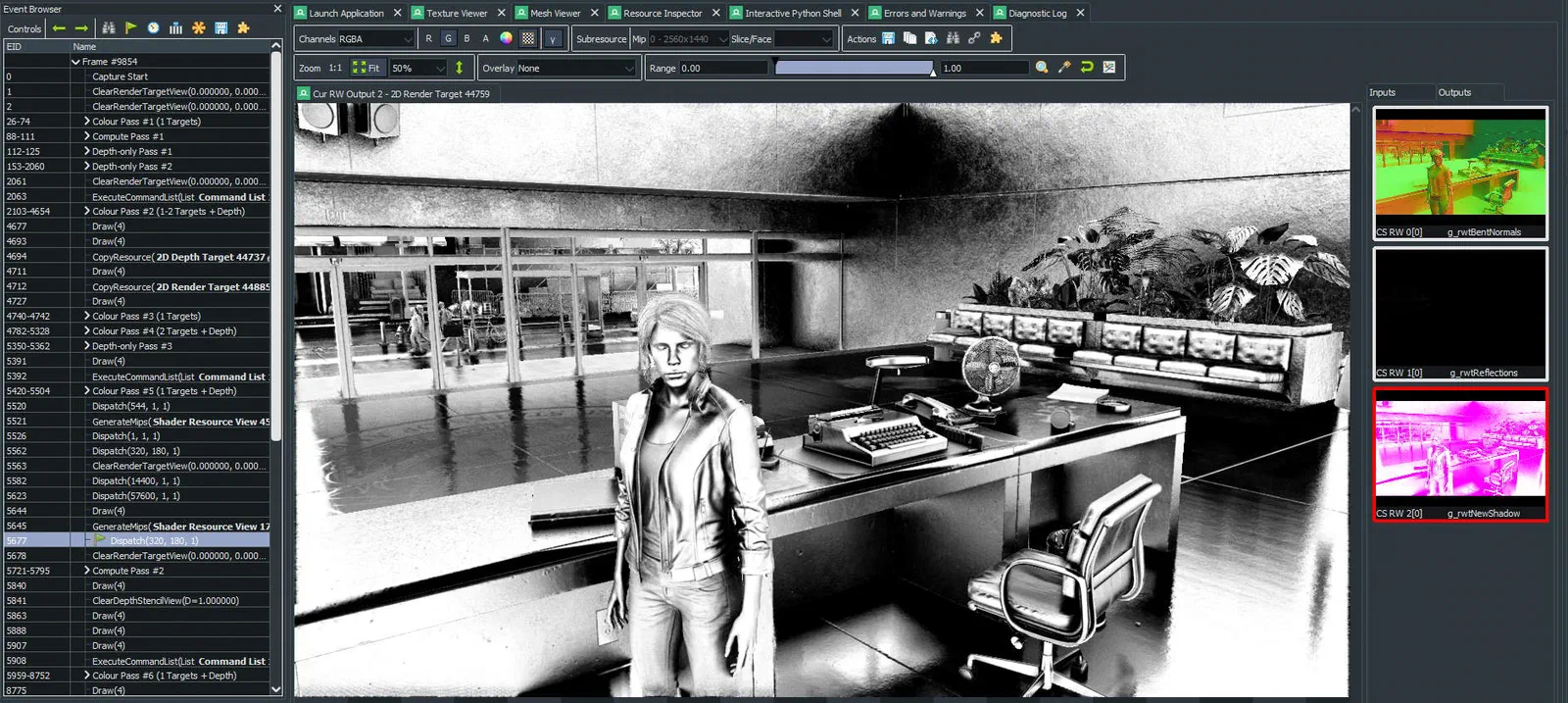Screen dimensions: 1568x703
Task: Toggle the R red channel button
Action: [x=428, y=38]
